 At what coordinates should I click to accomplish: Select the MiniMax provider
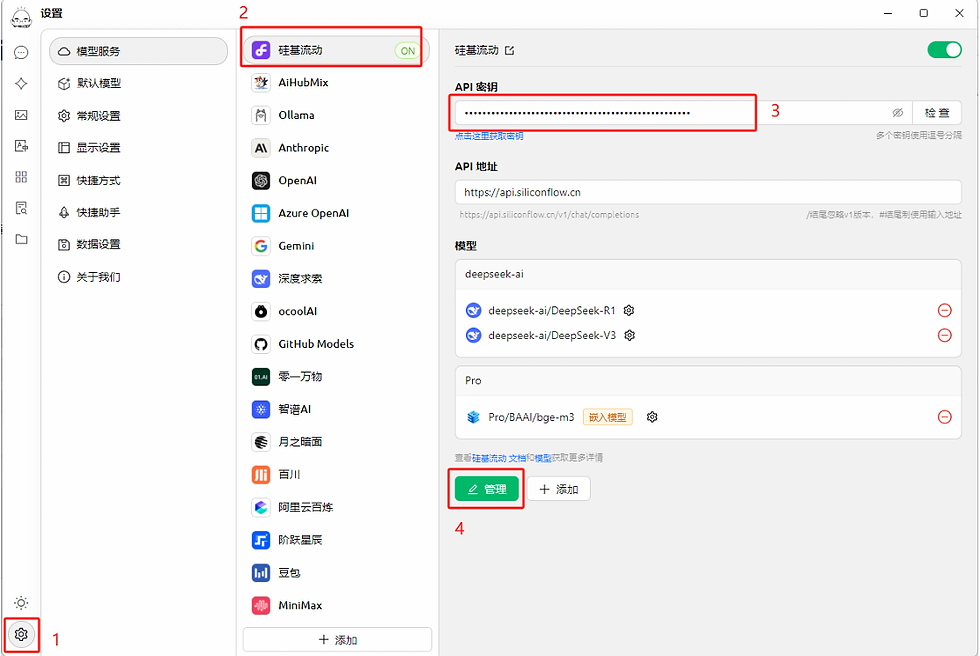[x=337, y=605]
